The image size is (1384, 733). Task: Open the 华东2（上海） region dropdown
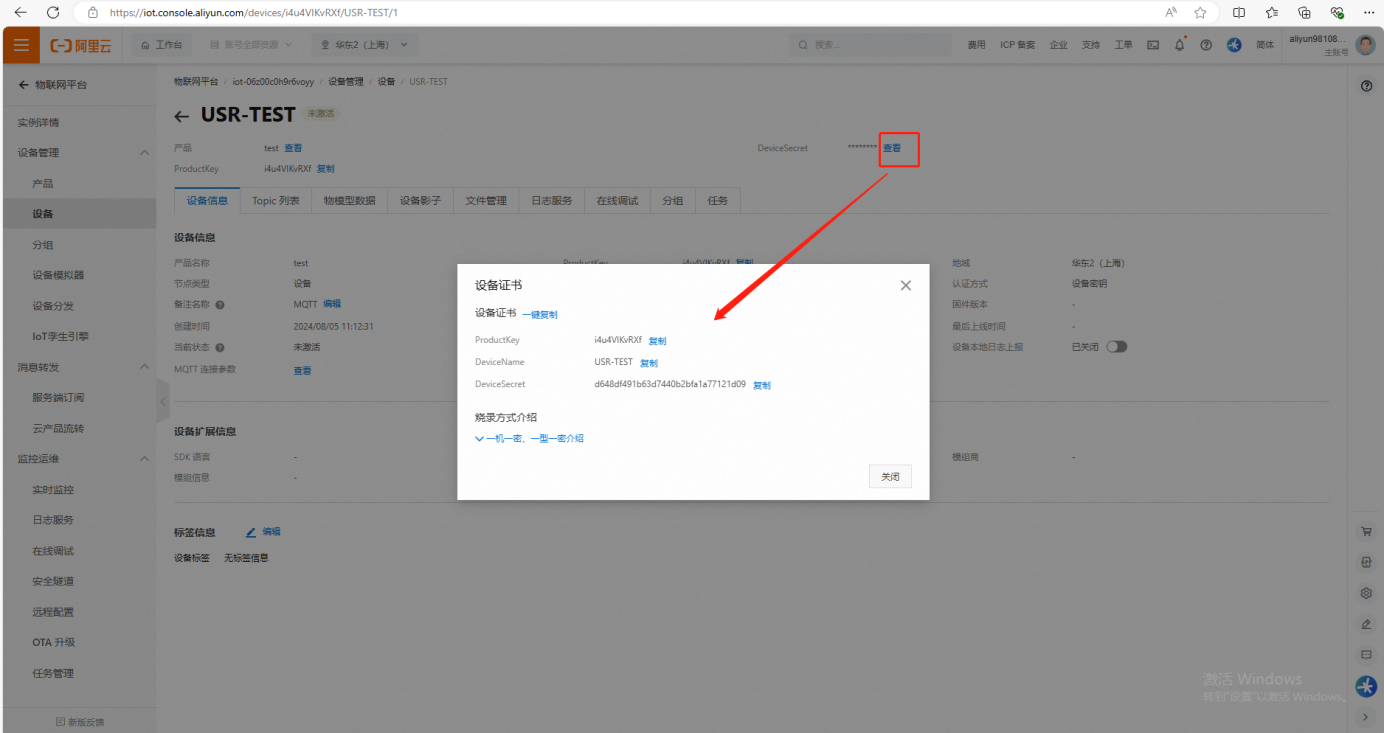364,45
